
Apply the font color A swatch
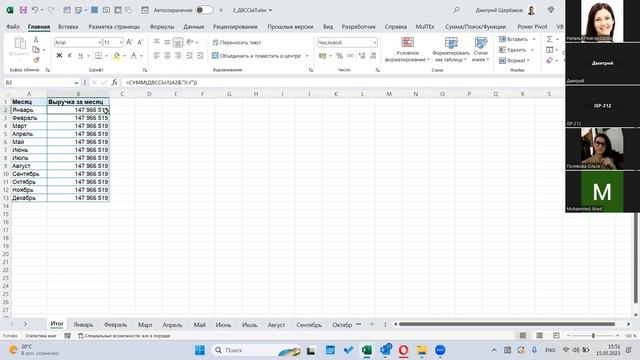(x=133, y=56)
